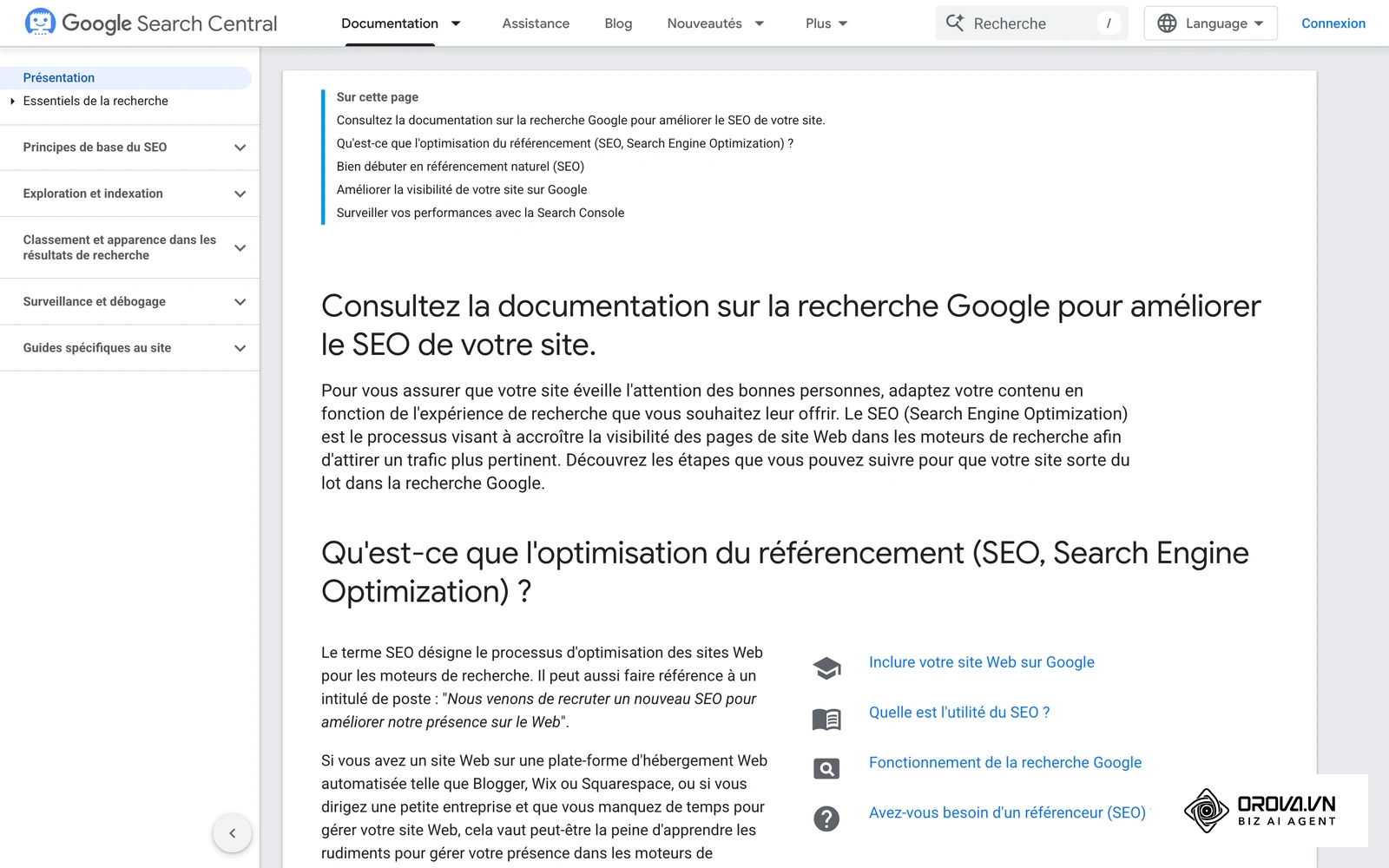Jump to Surveiller vos performances avec Search Console
Image resolution: width=1389 pixels, height=868 pixels.
tap(480, 213)
